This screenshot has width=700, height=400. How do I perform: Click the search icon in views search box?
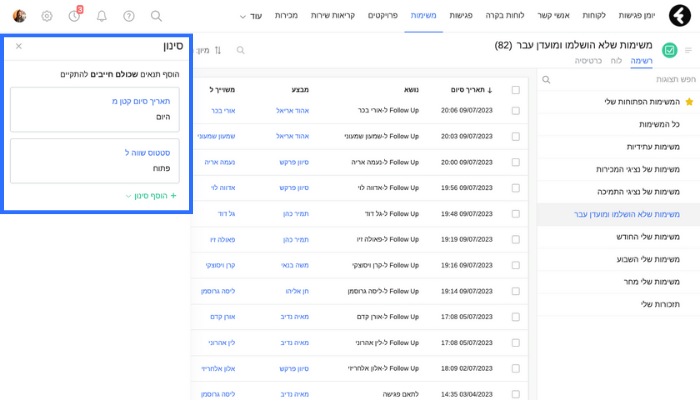coord(546,79)
